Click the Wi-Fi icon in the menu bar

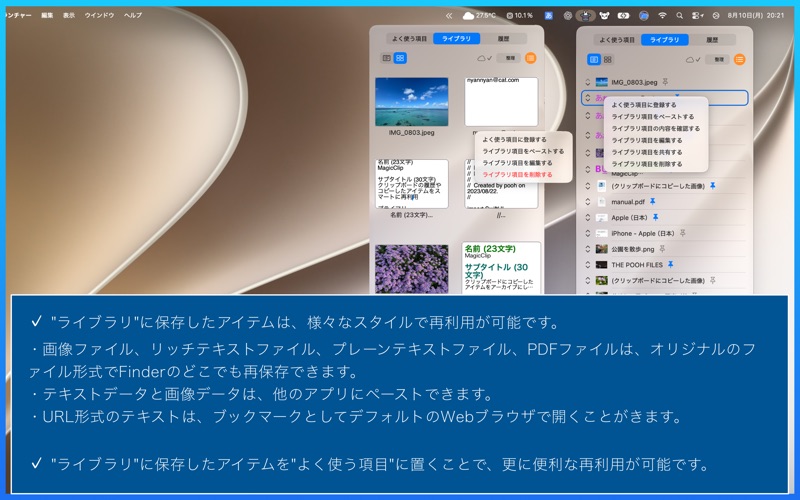(x=662, y=16)
